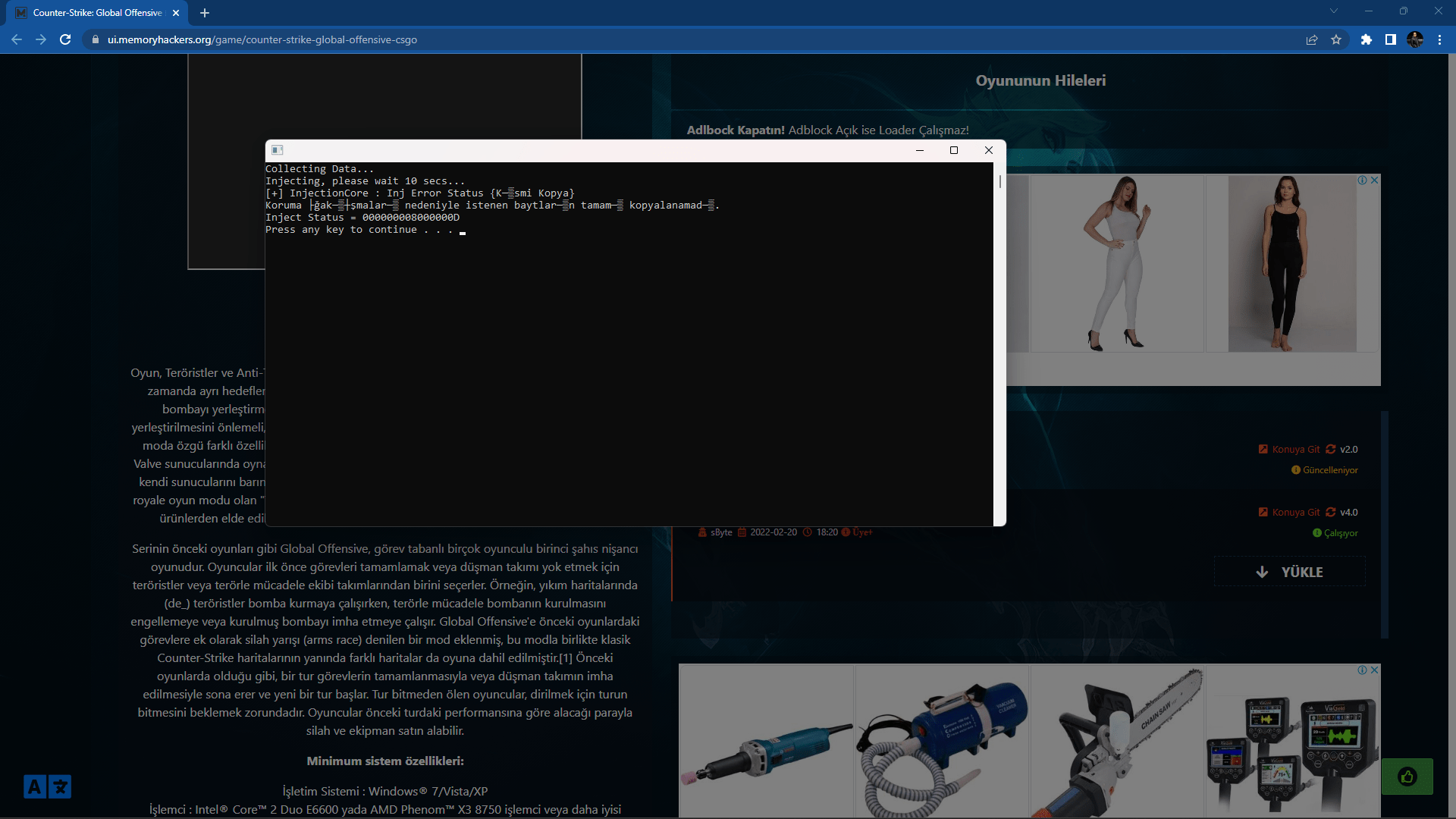Click the "Adlbock Kapatın!" warning text

click(736, 130)
